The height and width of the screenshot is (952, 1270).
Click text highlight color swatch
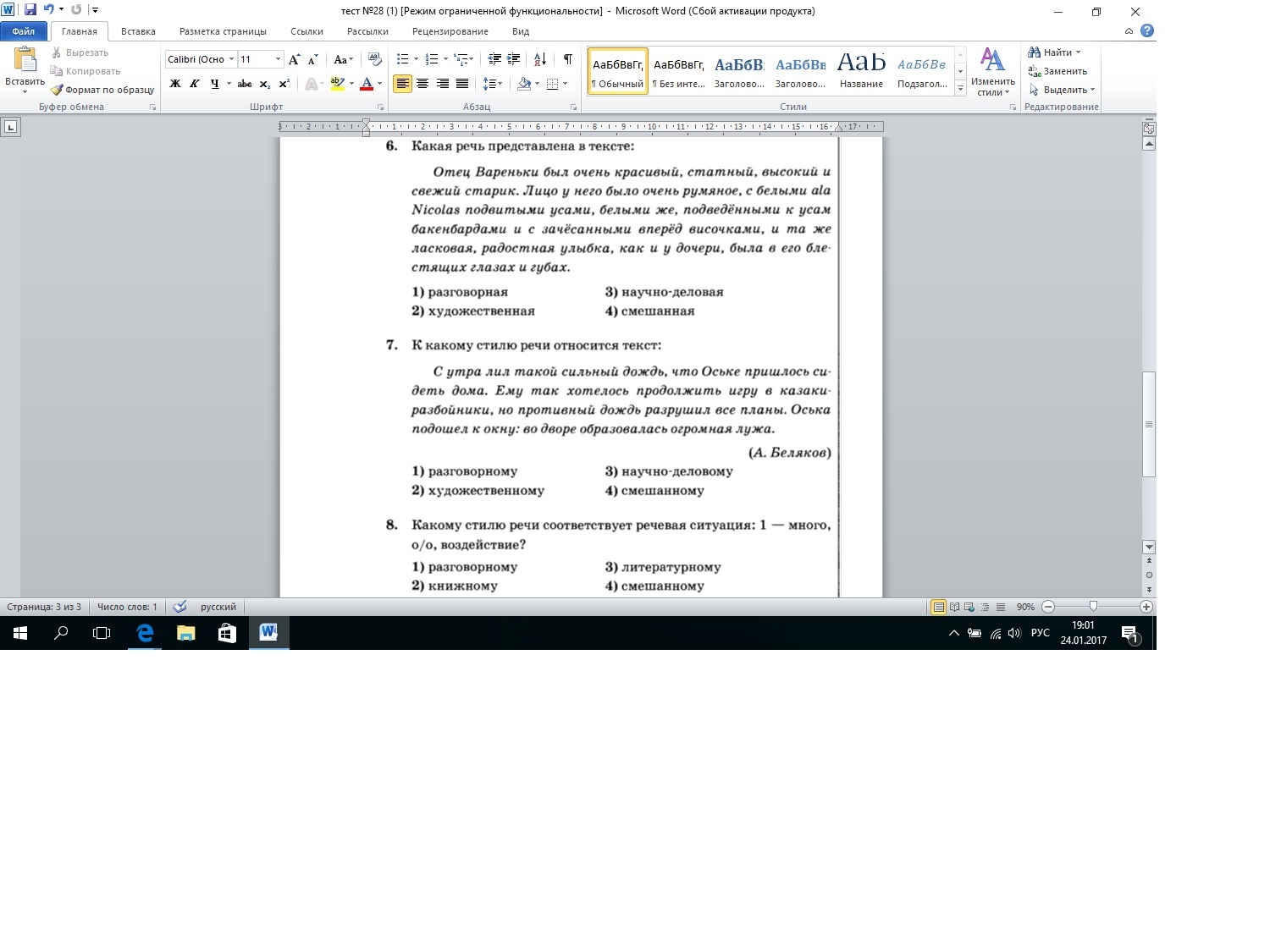pos(337,84)
